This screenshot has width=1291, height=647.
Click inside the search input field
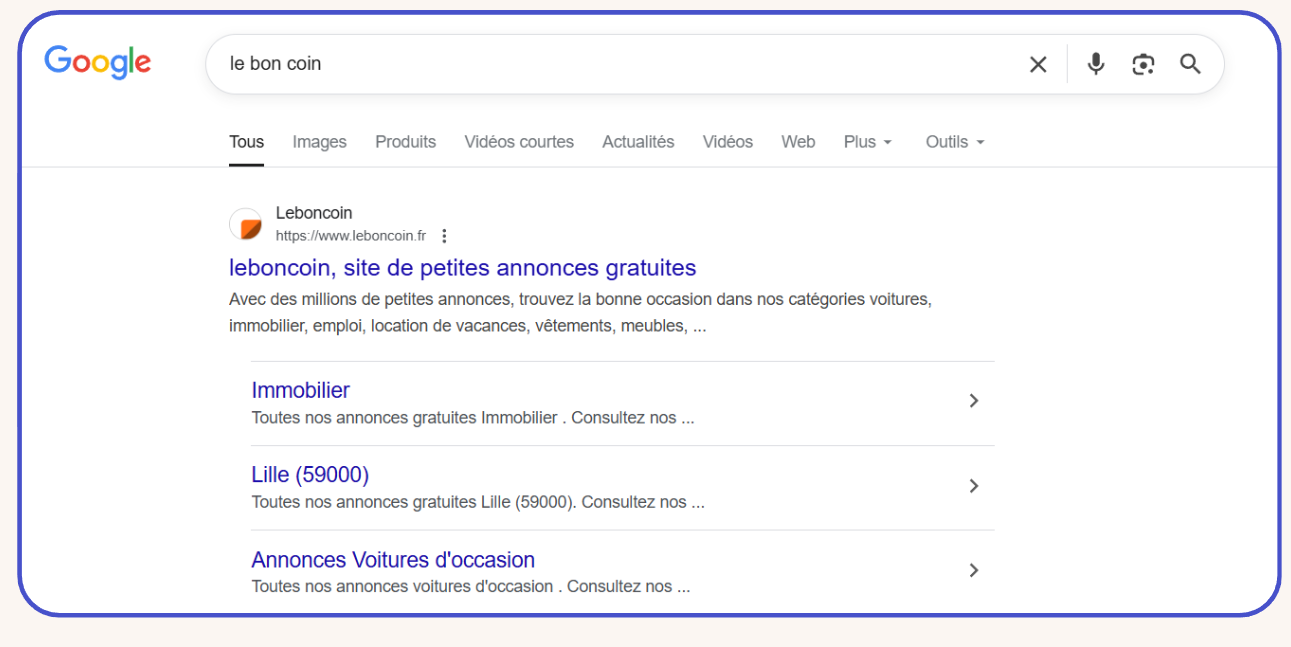[x=600, y=63]
